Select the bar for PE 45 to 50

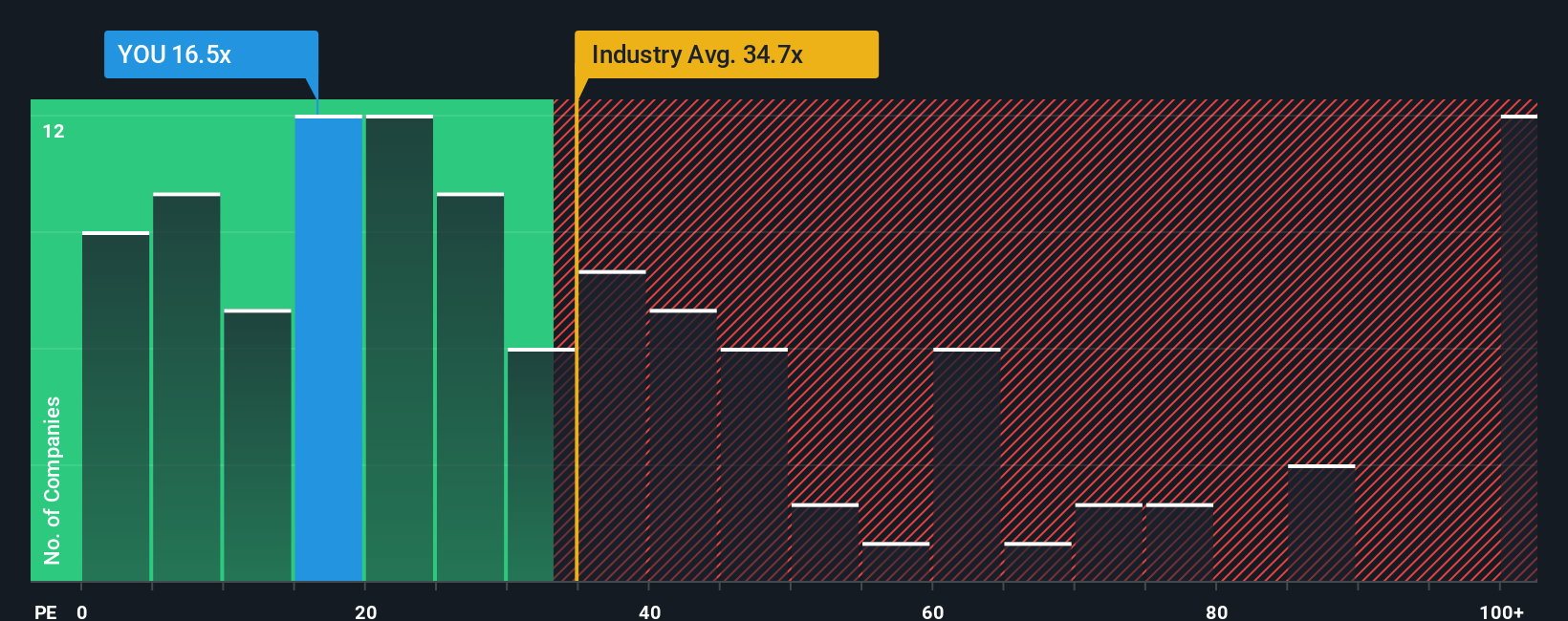tap(754, 464)
